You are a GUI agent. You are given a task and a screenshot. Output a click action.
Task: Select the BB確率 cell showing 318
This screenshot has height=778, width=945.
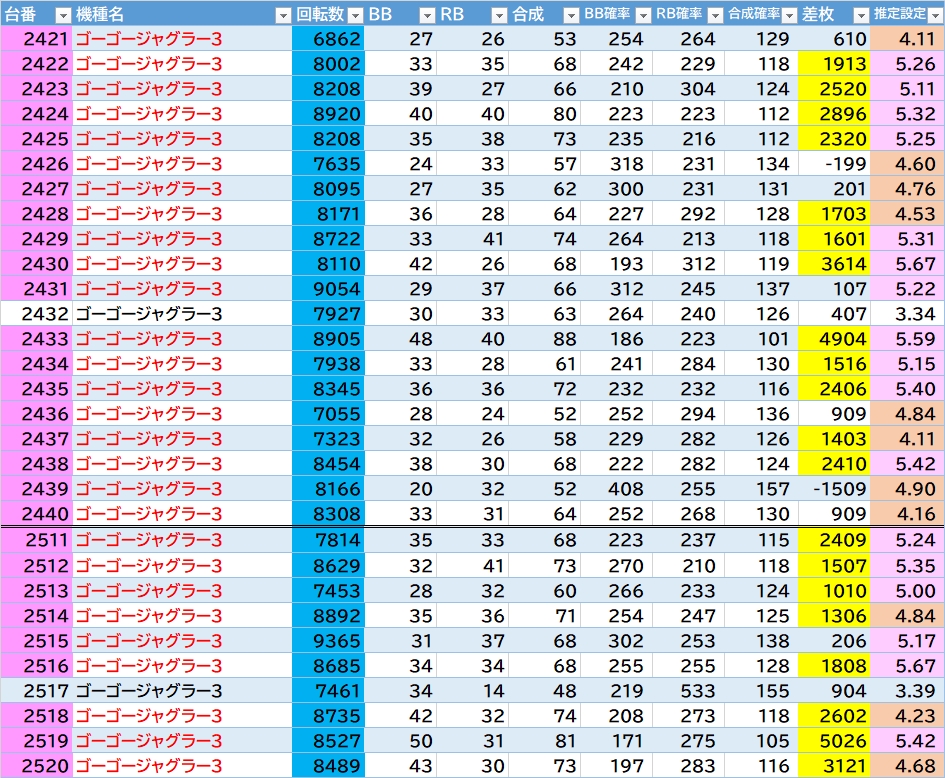tap(617, 164)
